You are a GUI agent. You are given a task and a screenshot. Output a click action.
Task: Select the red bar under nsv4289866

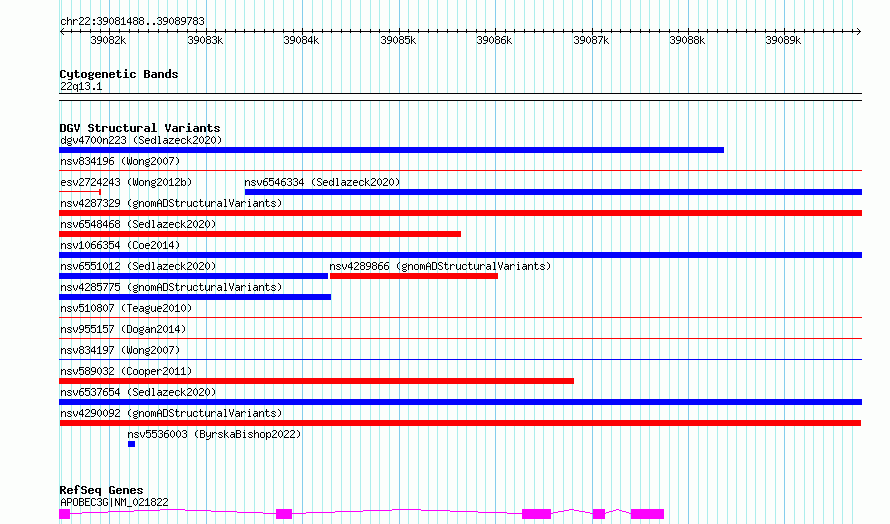[x=414, y=276]
